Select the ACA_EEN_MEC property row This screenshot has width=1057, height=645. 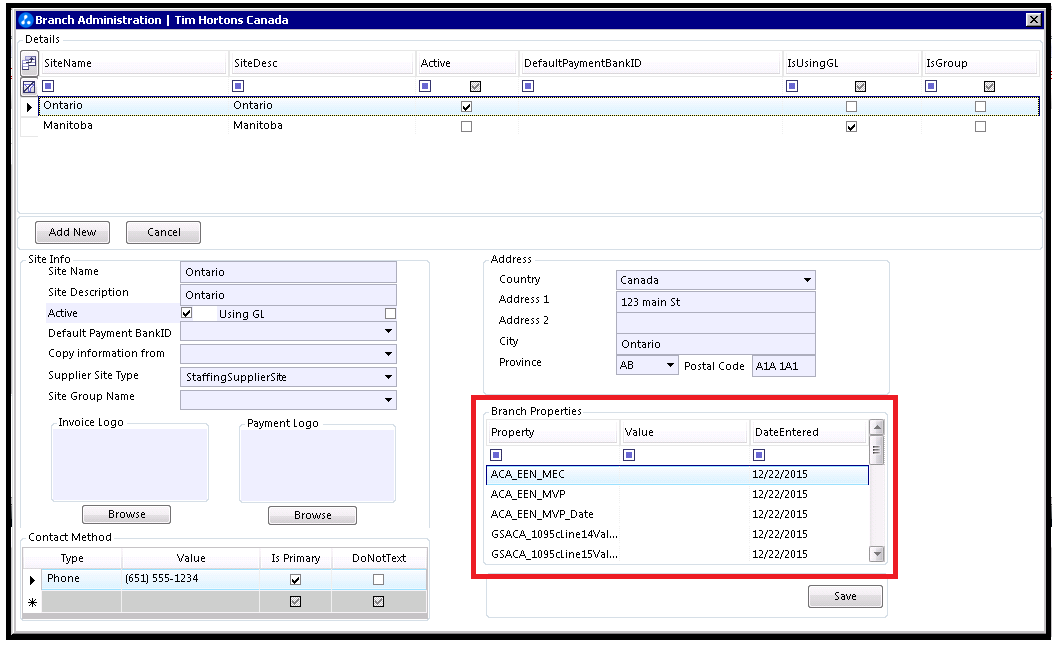(x=677, y=474)
